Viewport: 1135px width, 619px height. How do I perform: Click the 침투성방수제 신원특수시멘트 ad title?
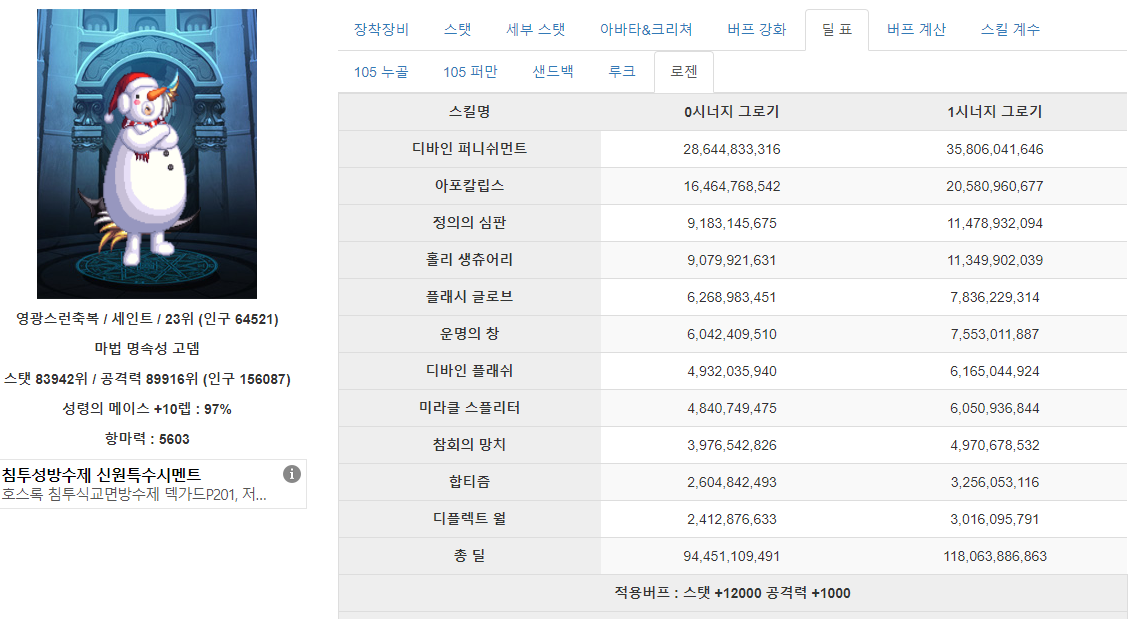coord(101,475)
